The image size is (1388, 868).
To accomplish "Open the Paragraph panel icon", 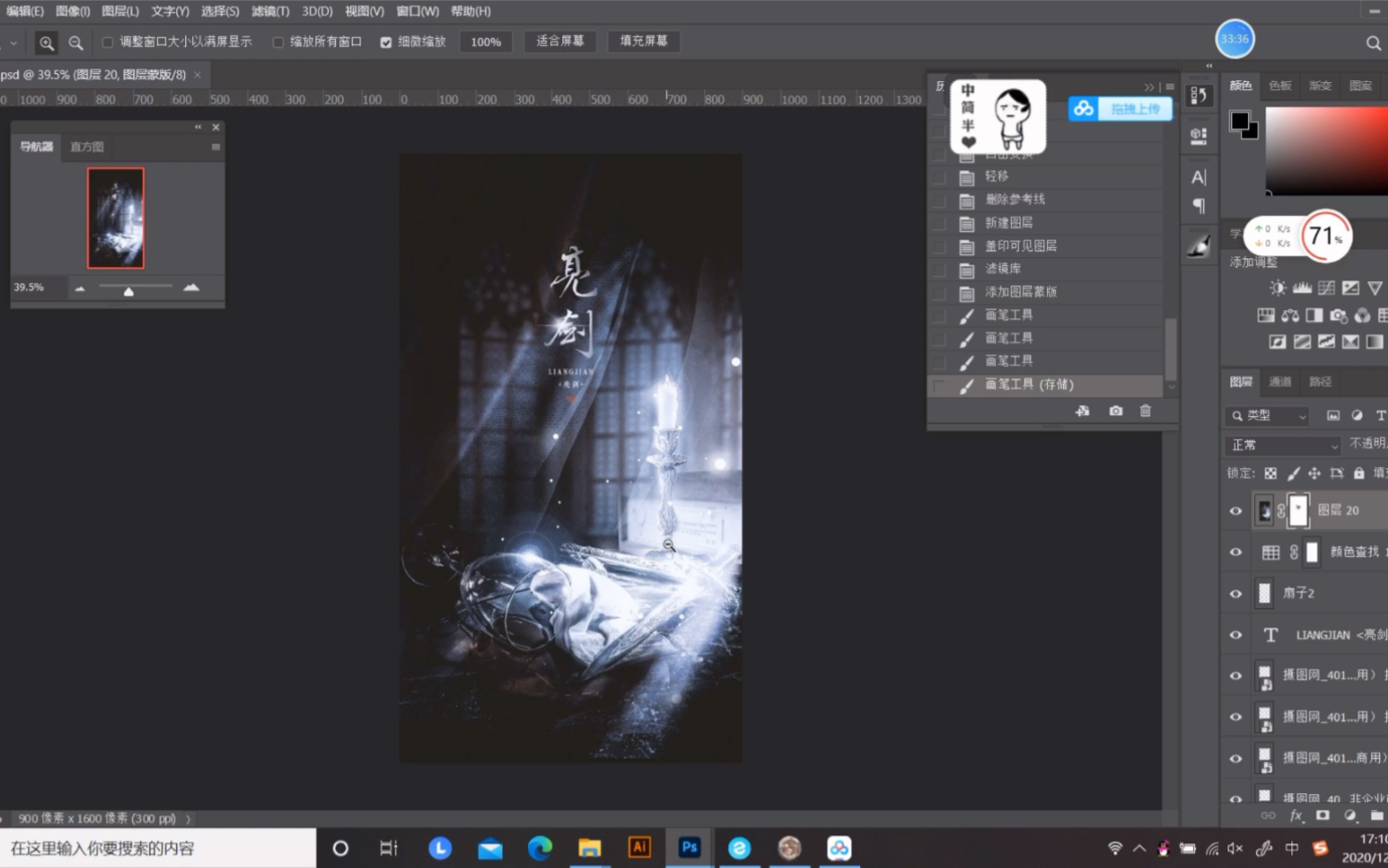I will point(1199,206).
